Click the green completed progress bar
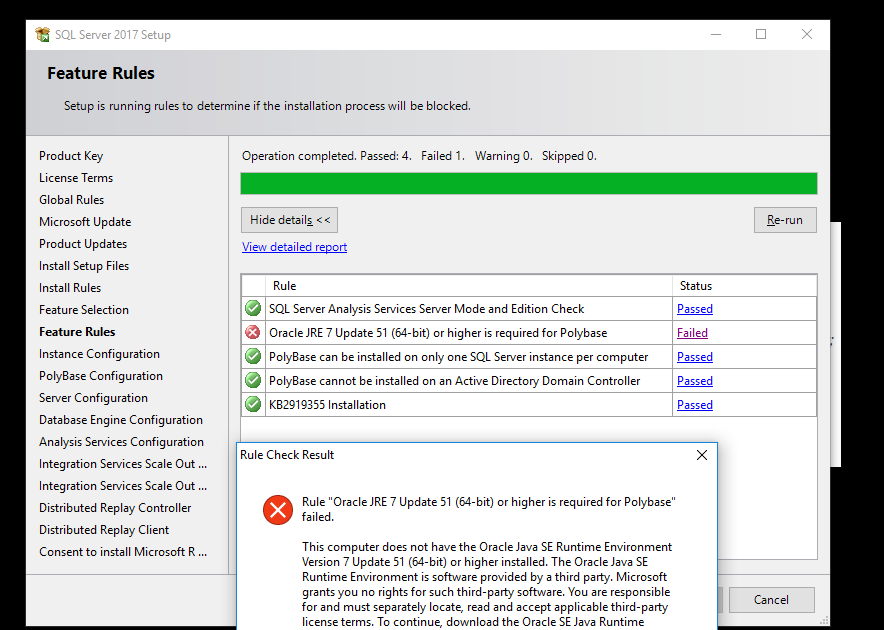This screenshot has width=884, height=630. tap(529, 183)
